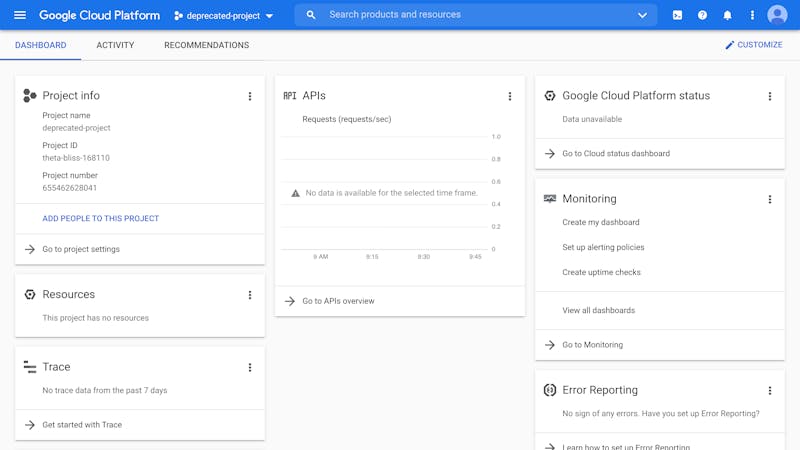Click project ID theta-bliss-168110

[x=76, y=158]
